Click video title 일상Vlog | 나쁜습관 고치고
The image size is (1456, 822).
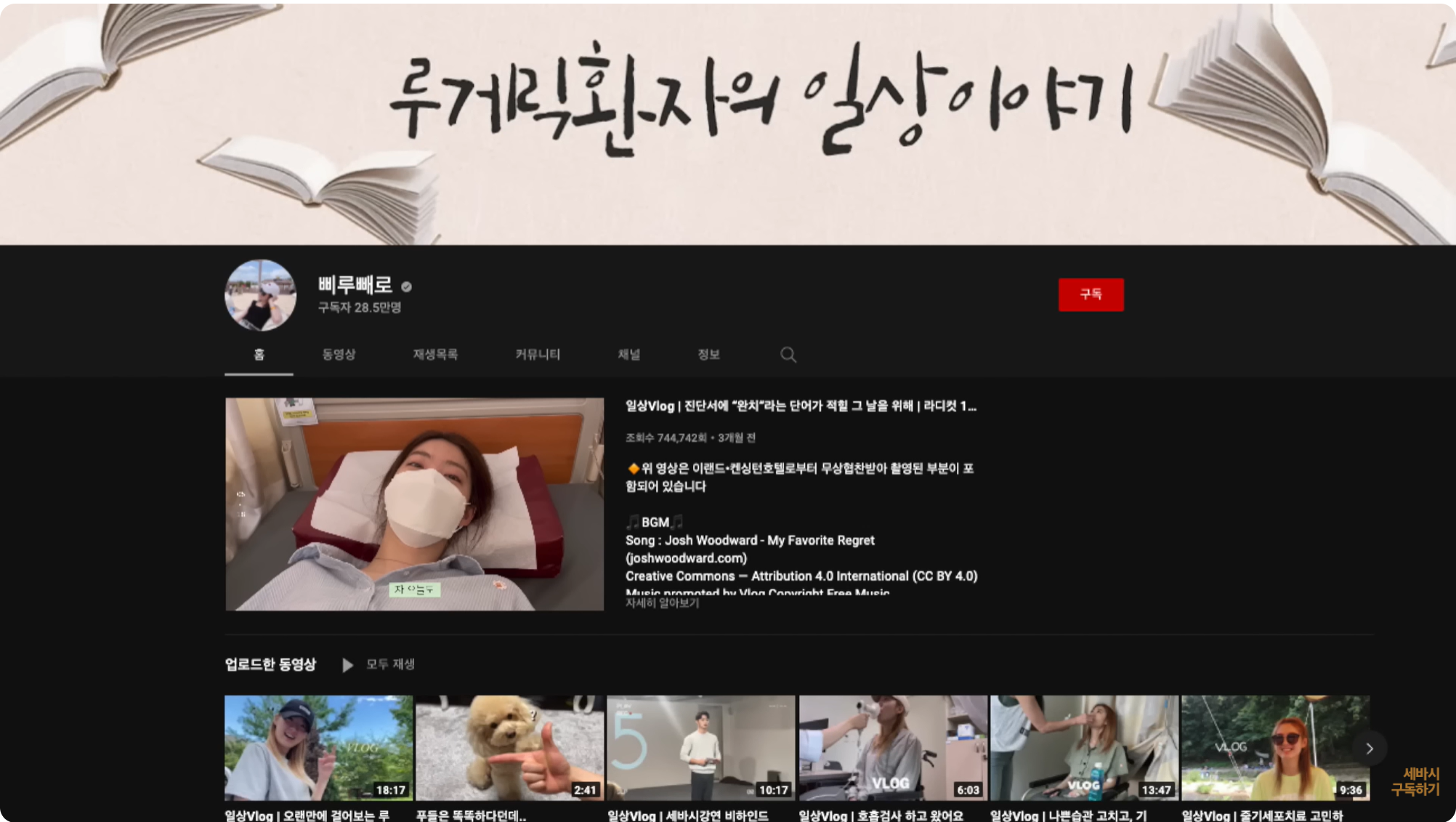pyautogui.click(x=1069, y=815)
